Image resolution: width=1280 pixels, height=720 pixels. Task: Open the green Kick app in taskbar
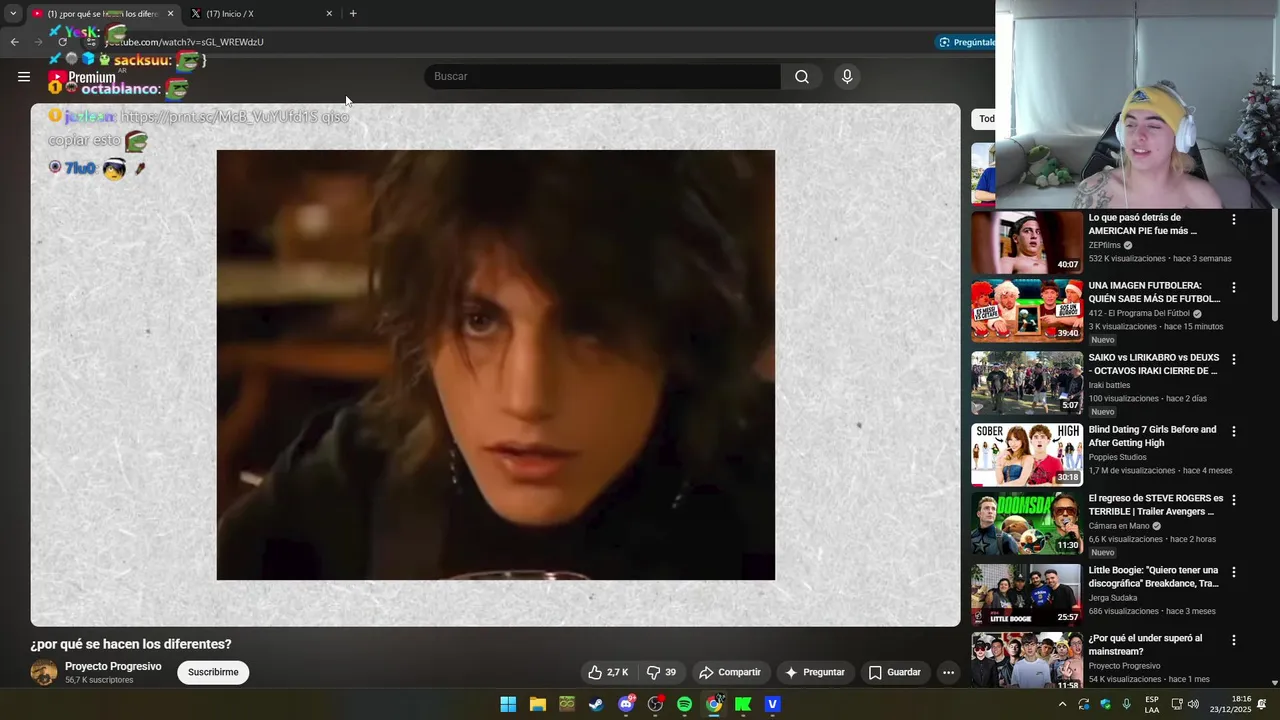tap(743, 704)
